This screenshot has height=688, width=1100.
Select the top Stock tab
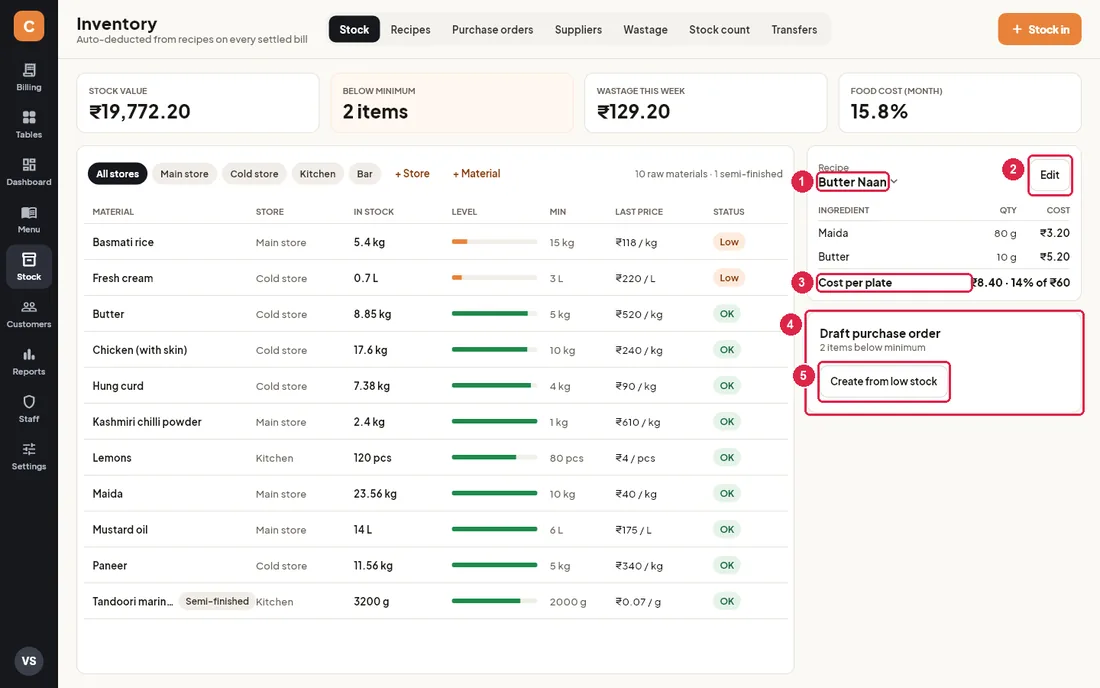click(x=354, y=29)
